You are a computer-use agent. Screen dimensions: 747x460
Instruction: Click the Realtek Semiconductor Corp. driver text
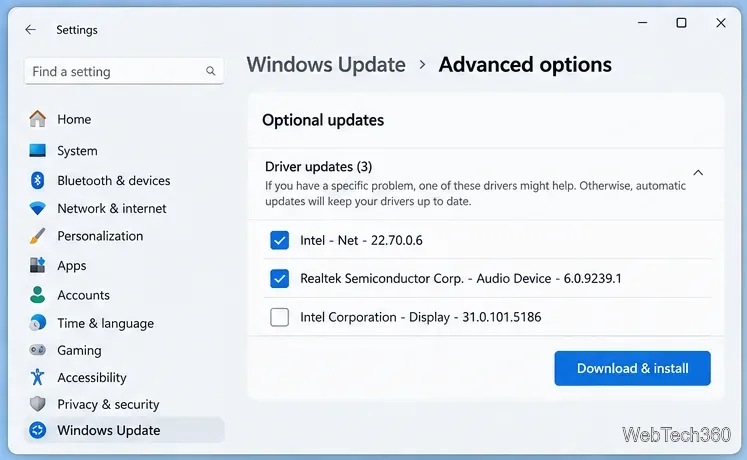coord(461,279)
